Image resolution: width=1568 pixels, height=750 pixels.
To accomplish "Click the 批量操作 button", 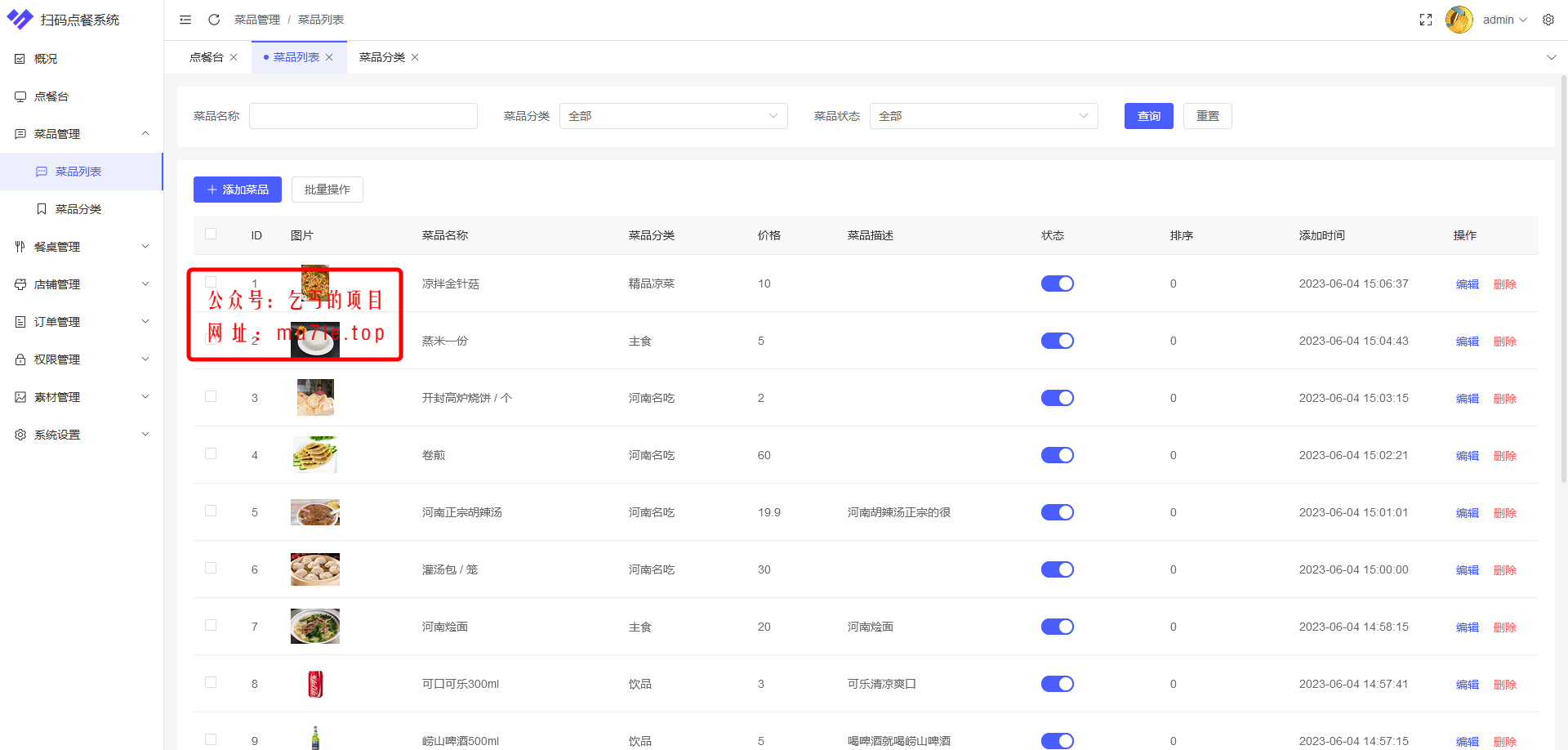I will 327,190.
